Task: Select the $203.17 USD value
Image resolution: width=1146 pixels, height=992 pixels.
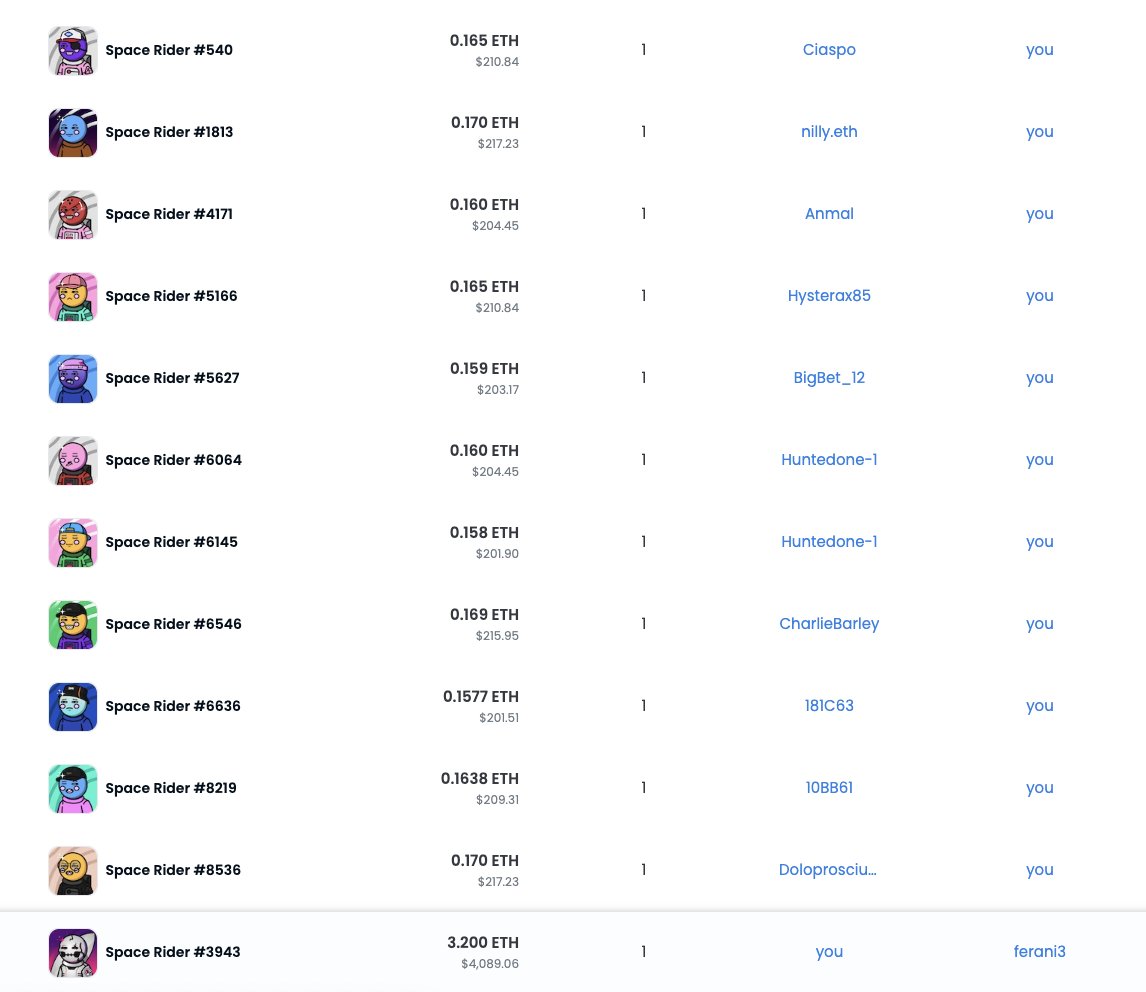Action: (x=498, y=390)
